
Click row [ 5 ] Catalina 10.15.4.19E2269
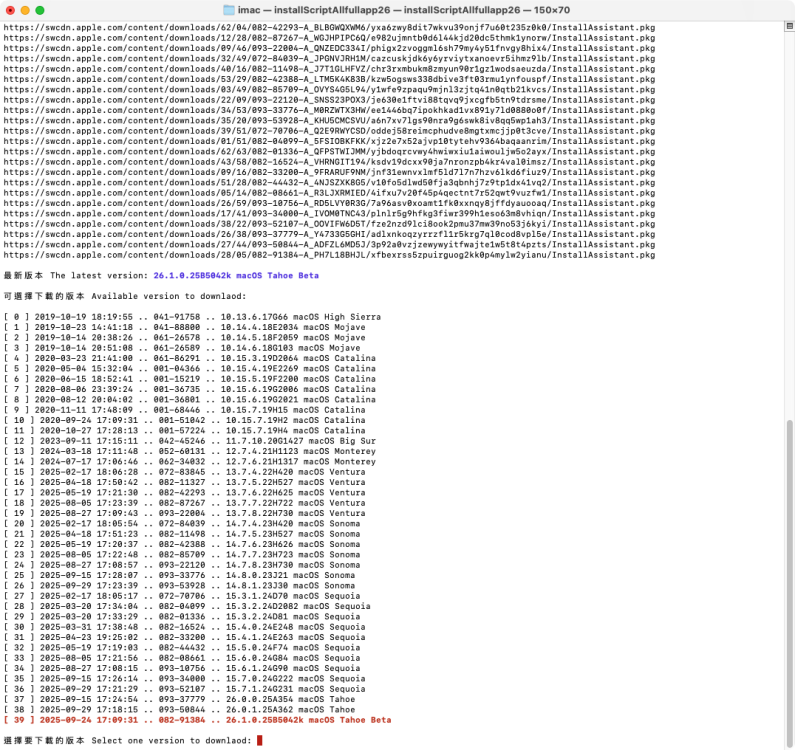click(x=190, y=368)
